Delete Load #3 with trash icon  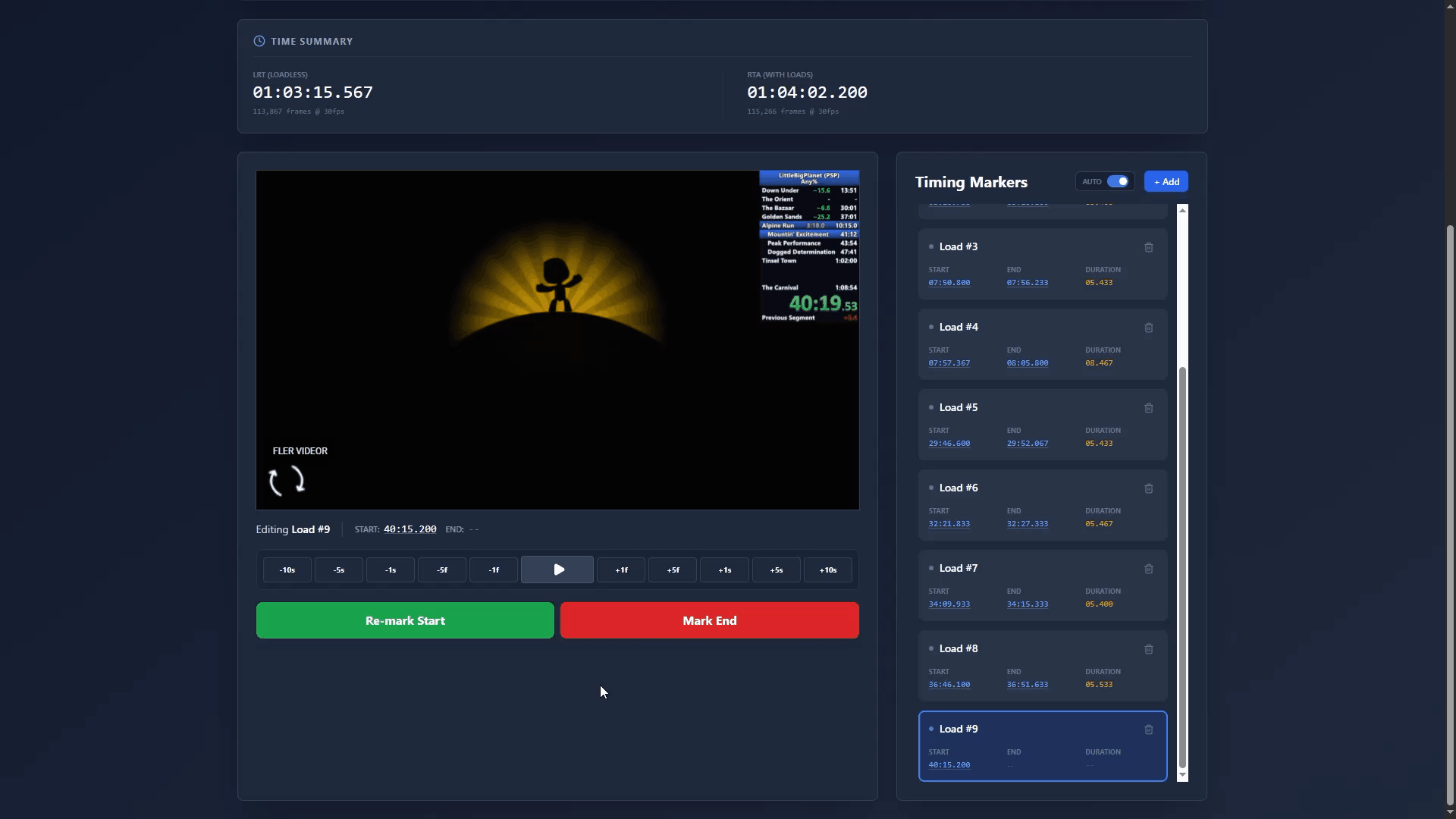pyautogui.click(x=1149, y=247)
